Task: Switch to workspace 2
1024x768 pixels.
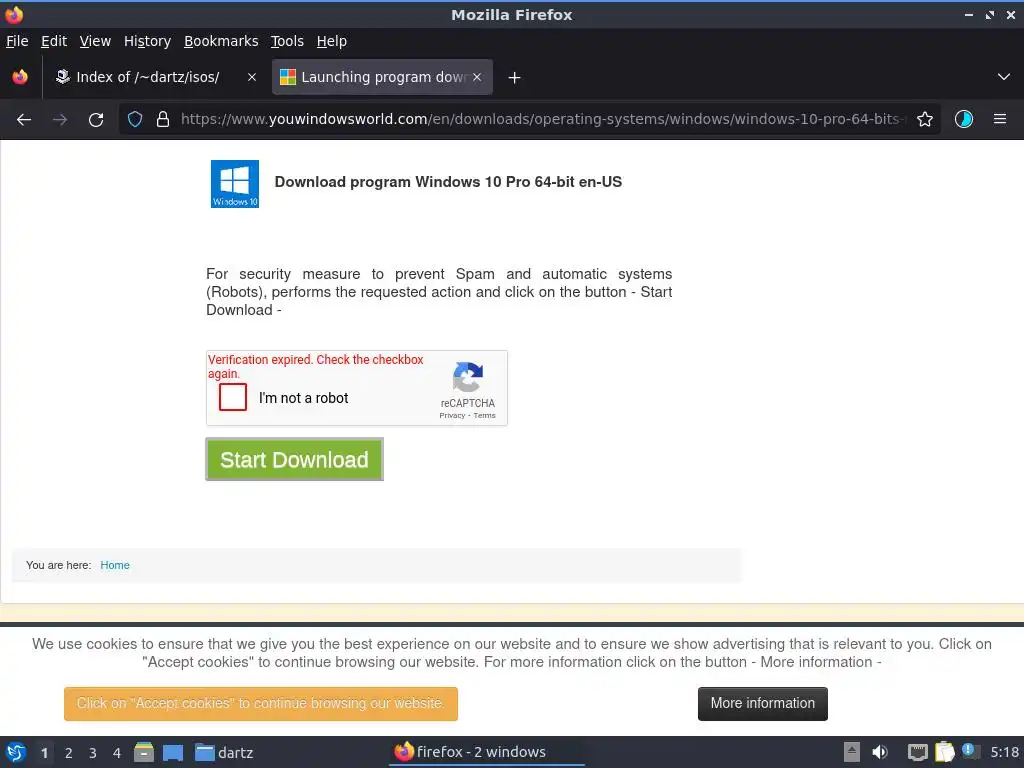Action: [x=69, y=753]
